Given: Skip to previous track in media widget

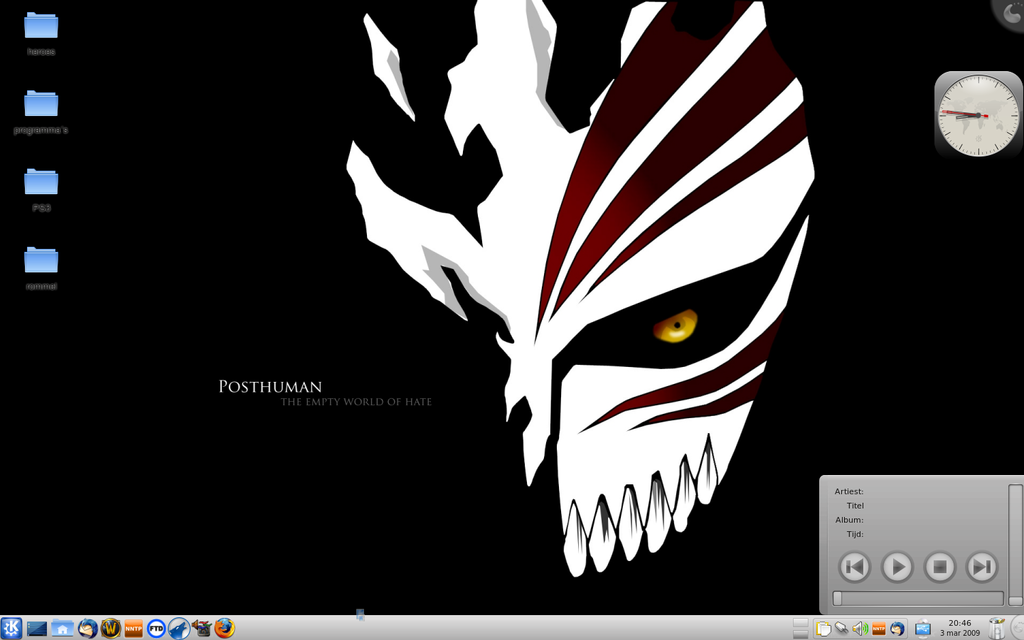Looking at the screenshot, I should (x=854, y=566).
